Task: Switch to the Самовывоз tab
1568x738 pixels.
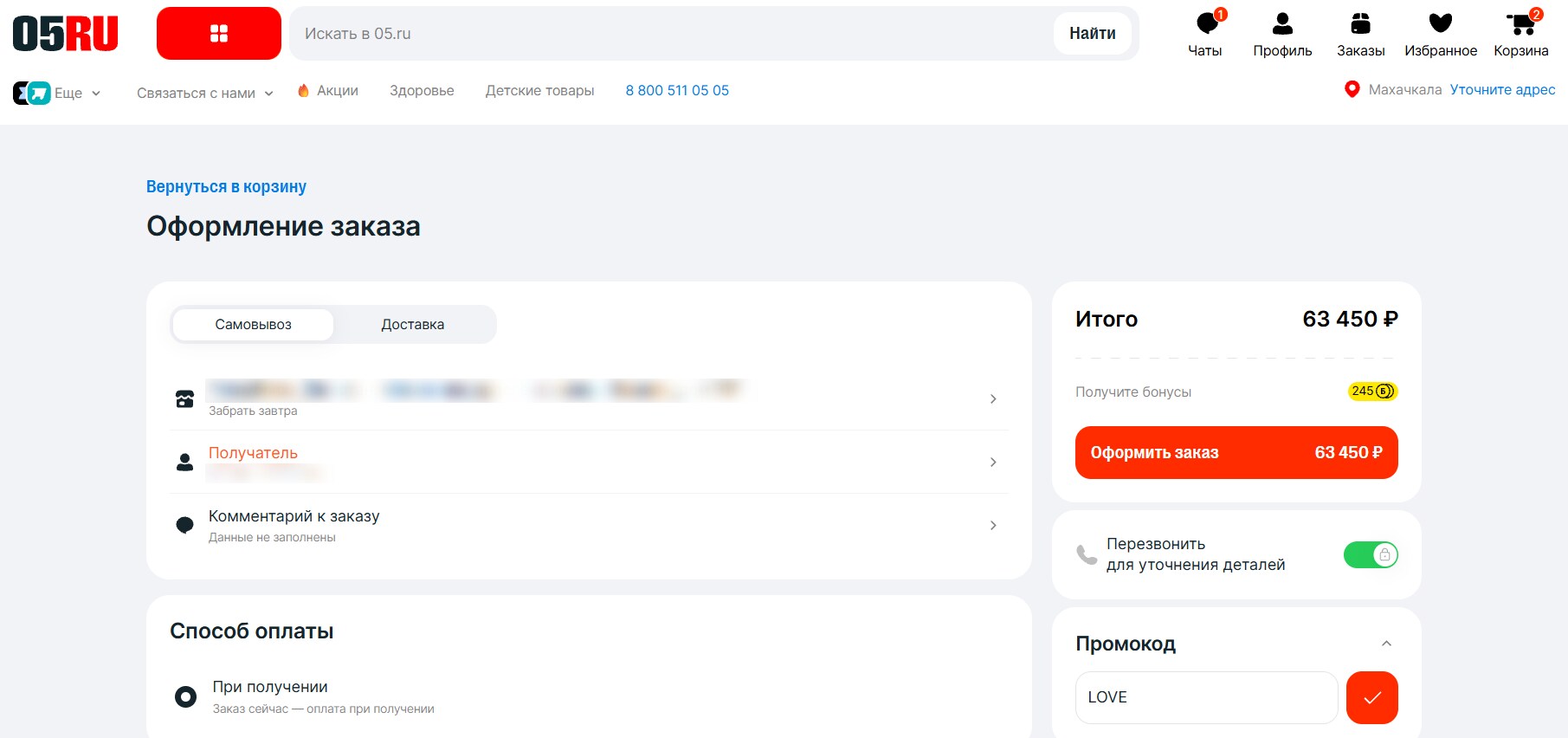Action: pos(253,324)
